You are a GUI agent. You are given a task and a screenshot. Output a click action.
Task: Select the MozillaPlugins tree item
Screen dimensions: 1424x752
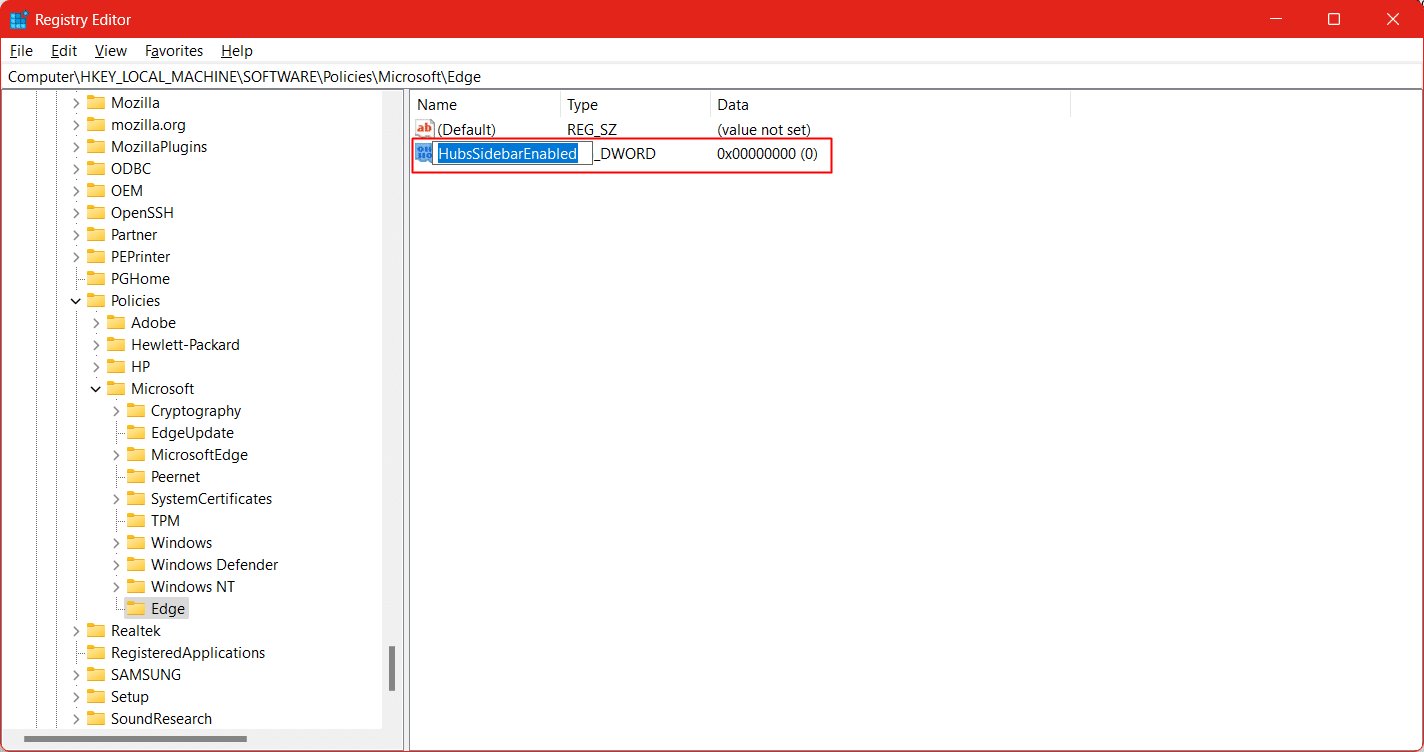[x=159, y=147]
